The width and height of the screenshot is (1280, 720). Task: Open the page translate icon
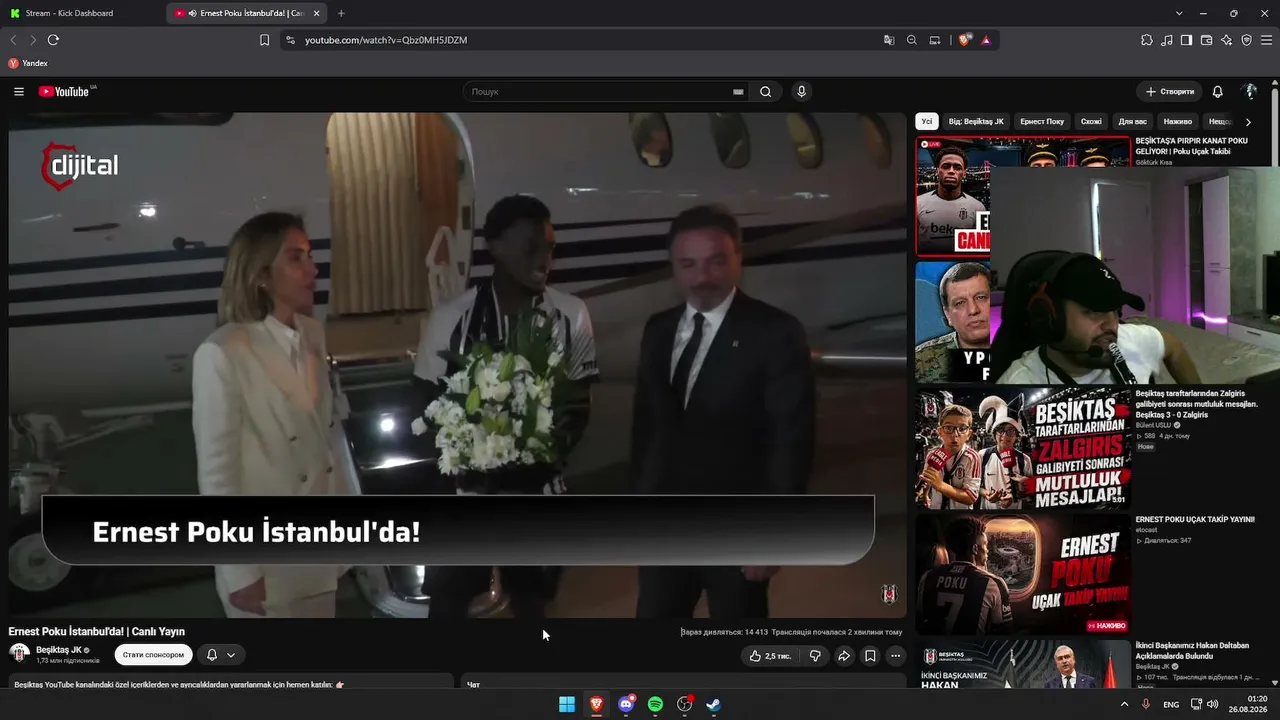click(889, 40)
